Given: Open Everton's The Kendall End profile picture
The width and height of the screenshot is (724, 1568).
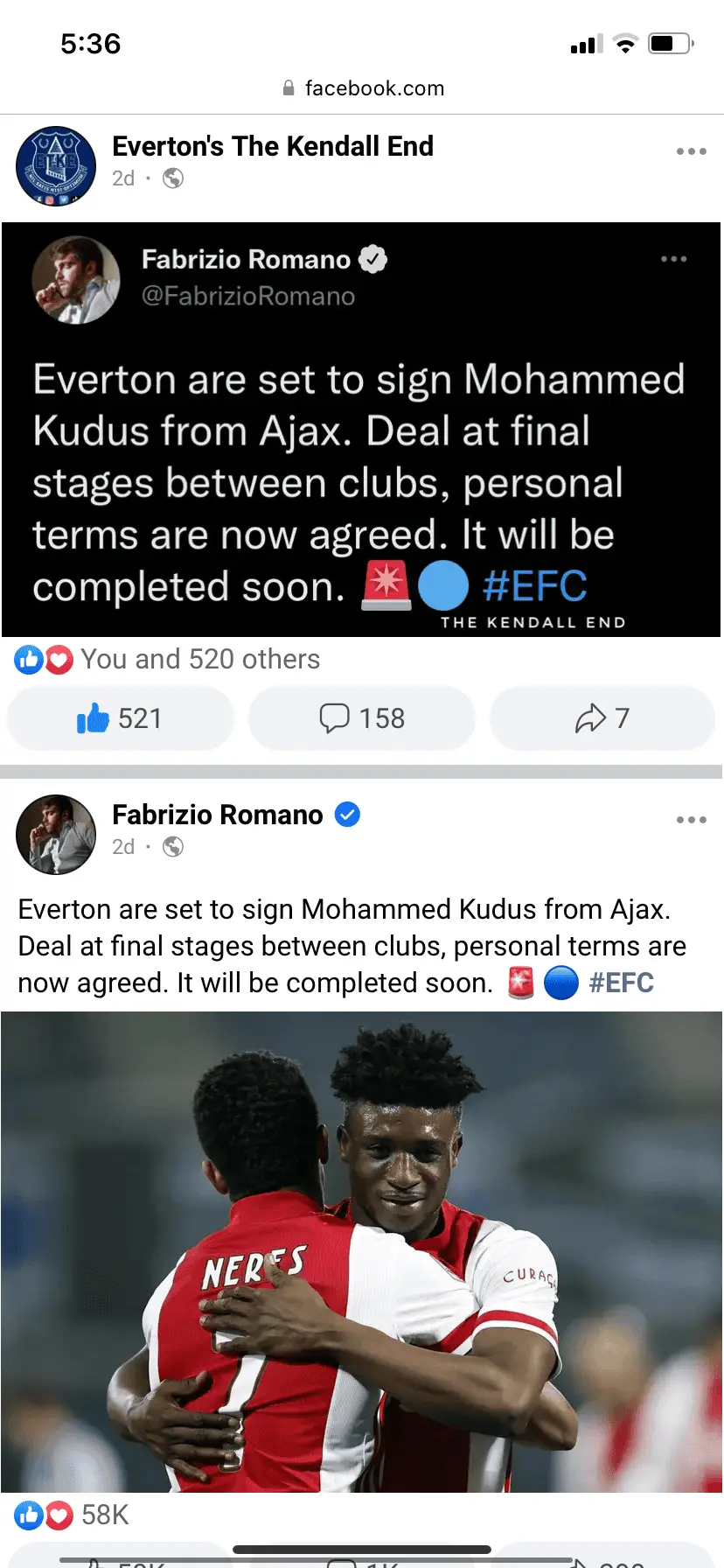Looking at the screenshot, I should [x=56, y=166].
